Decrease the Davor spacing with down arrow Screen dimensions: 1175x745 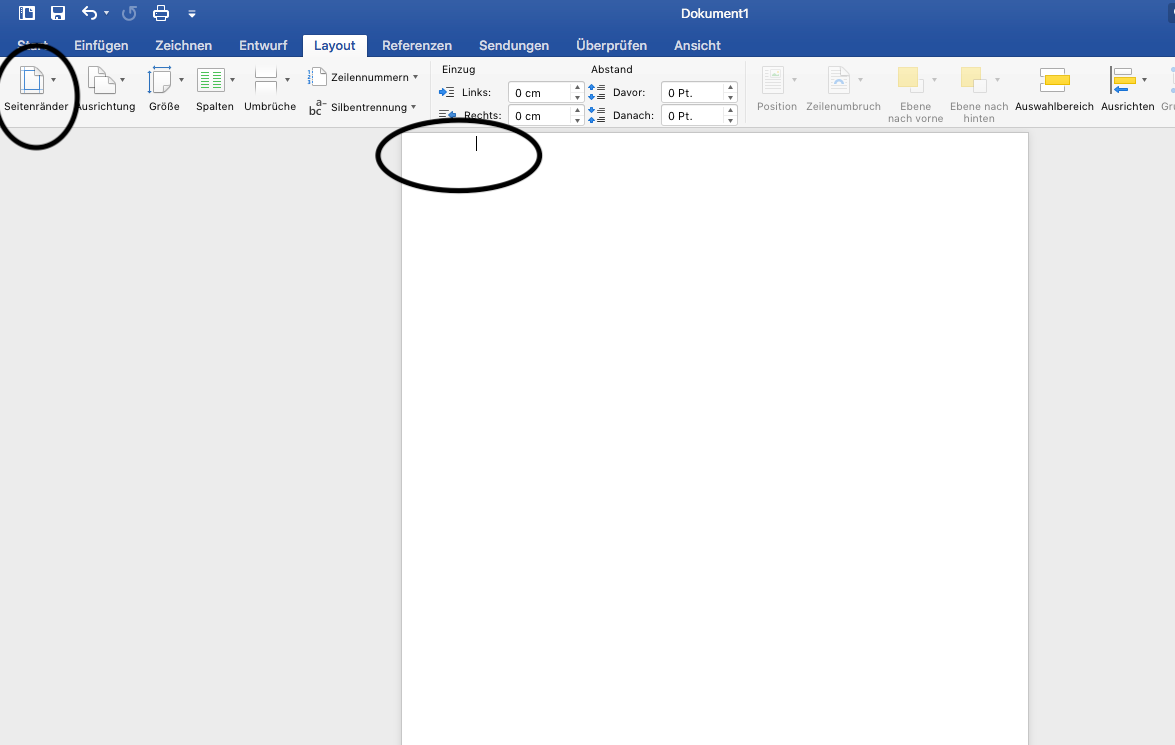tap(731, 98)
